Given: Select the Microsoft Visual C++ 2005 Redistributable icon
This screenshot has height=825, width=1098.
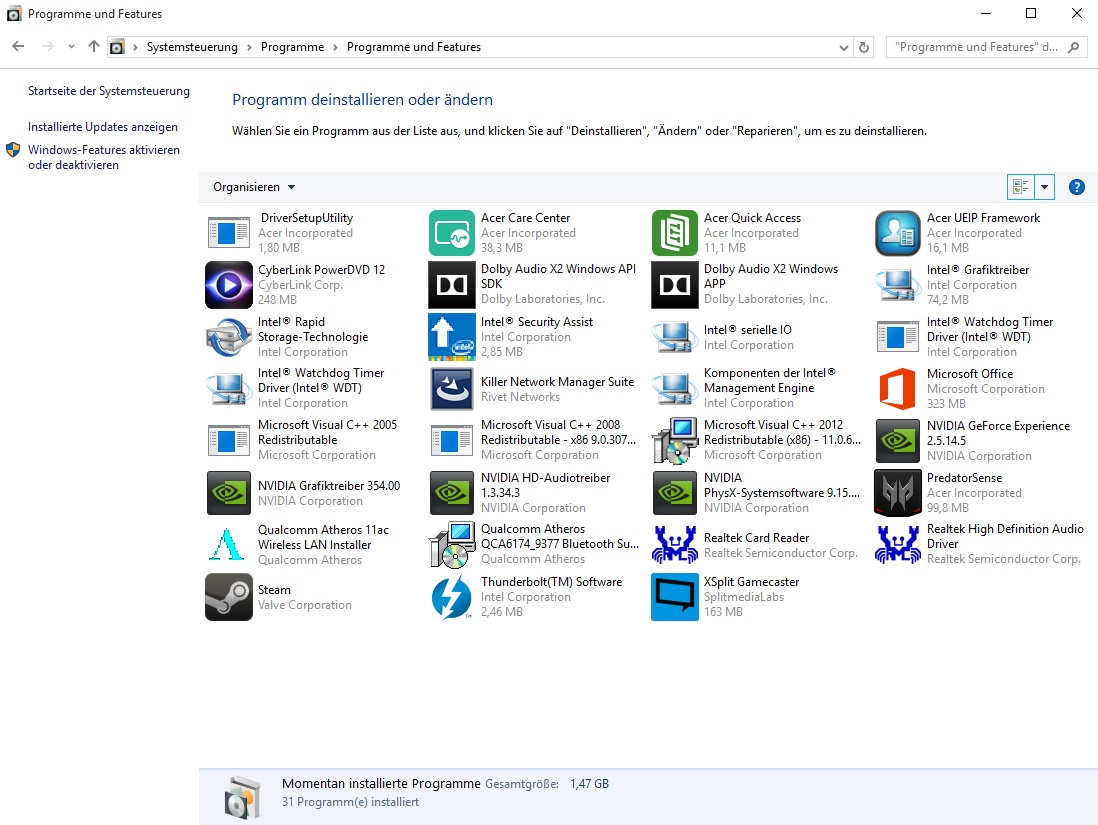Looking at the screenshot, I should point(228,441).
